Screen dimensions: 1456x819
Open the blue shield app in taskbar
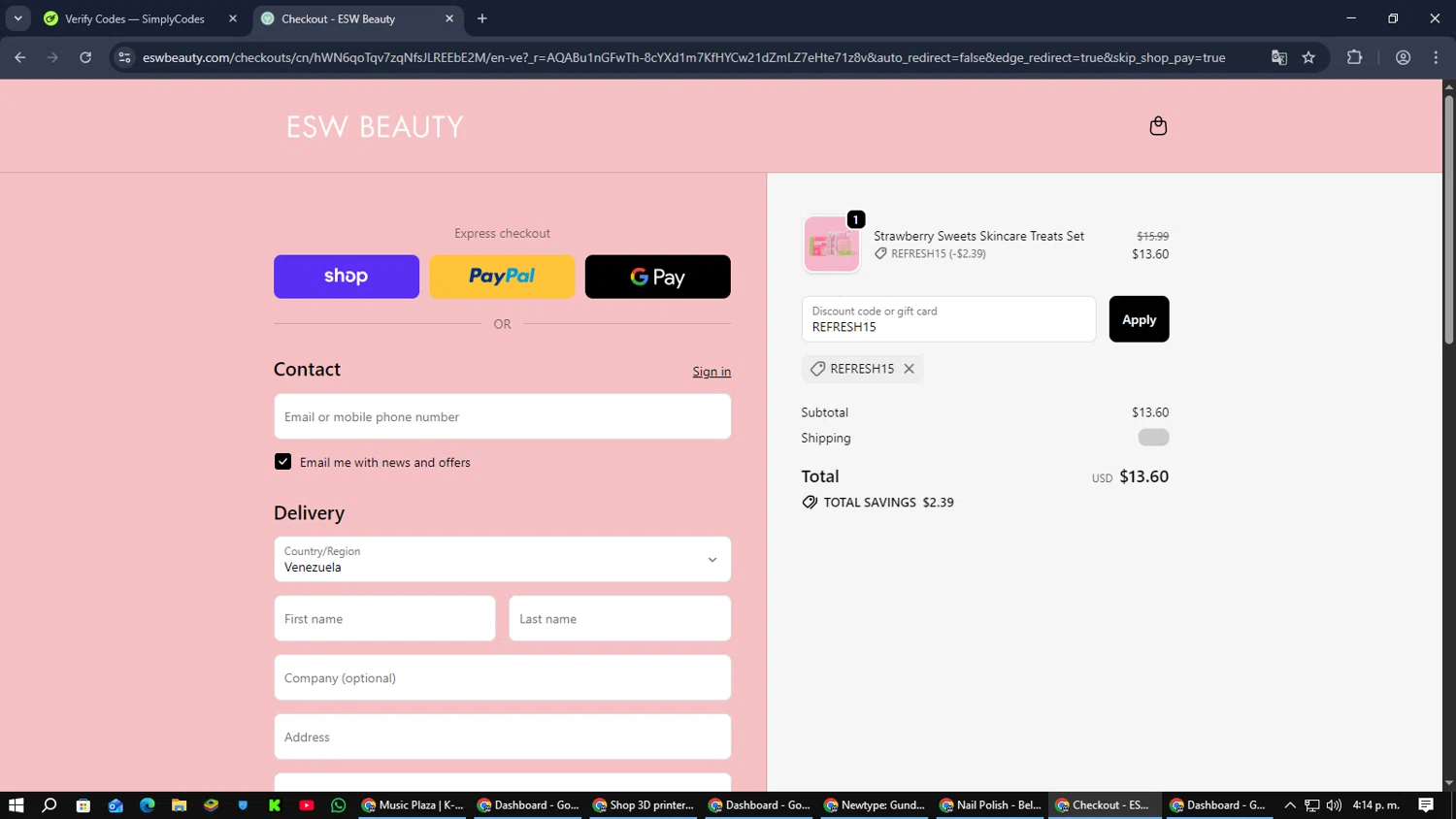(243, 805)
